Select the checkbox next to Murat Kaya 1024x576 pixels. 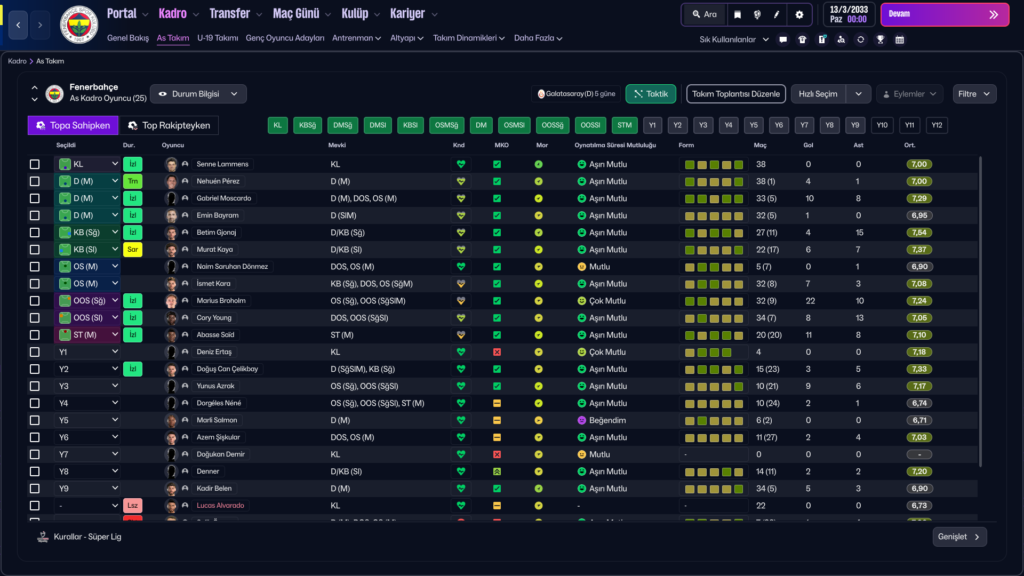coord(35,249)
